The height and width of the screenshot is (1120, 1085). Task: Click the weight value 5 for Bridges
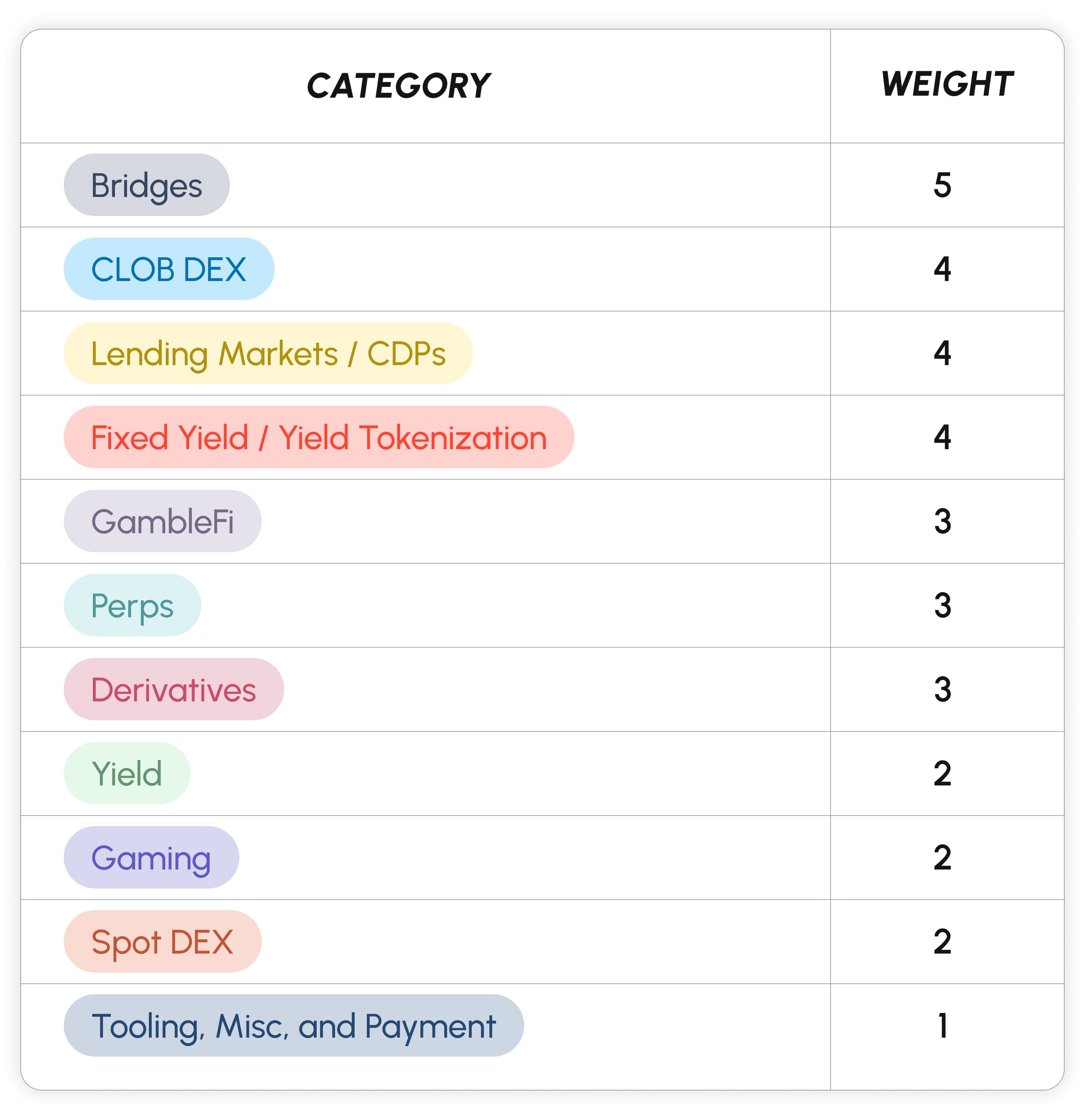(942, 185)
